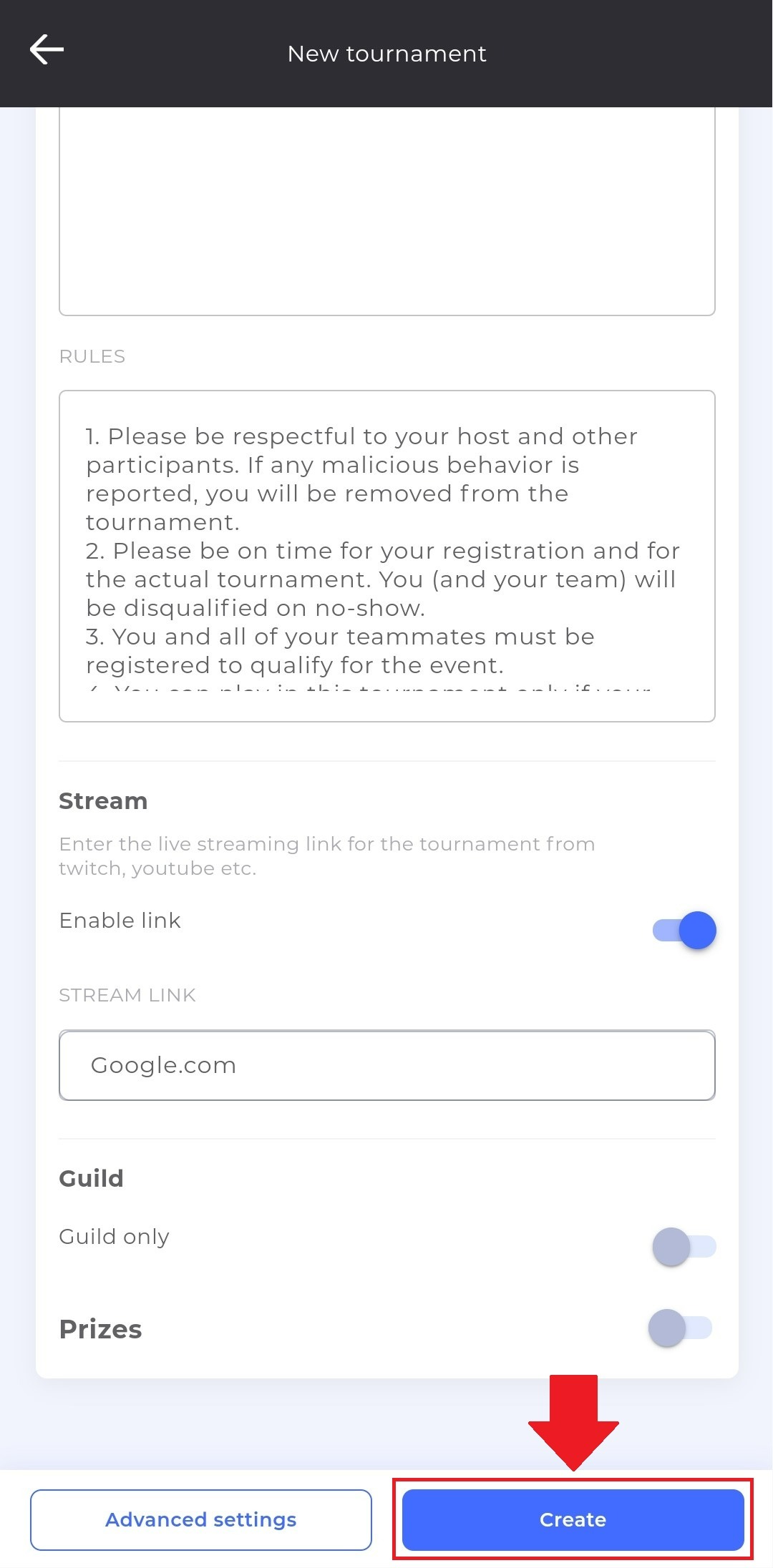The width and height of the screenshot is (773, 1568).
Task: Click the red arrow above Create
Action: tap(573, 1422)
